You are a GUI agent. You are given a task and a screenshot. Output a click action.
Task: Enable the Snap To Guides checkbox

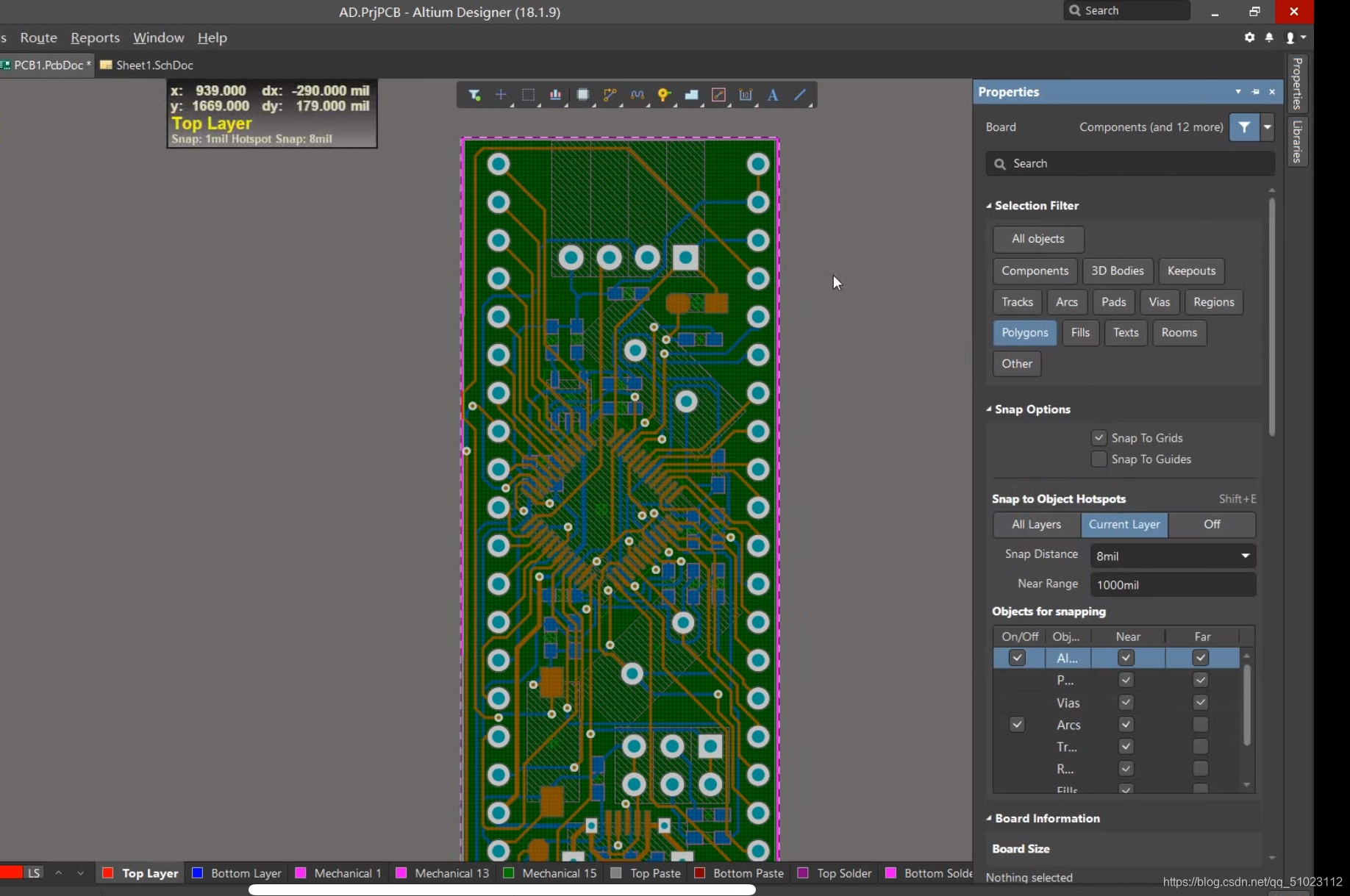(x=1099, y=459)
